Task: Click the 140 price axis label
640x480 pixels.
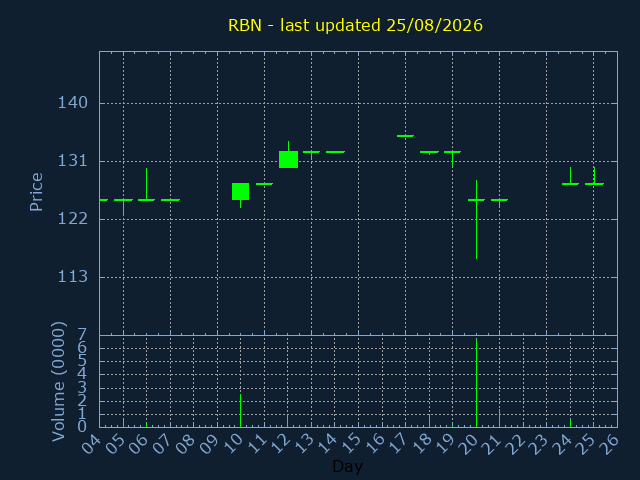Action: pyautogui.click(x=73, y=103)
